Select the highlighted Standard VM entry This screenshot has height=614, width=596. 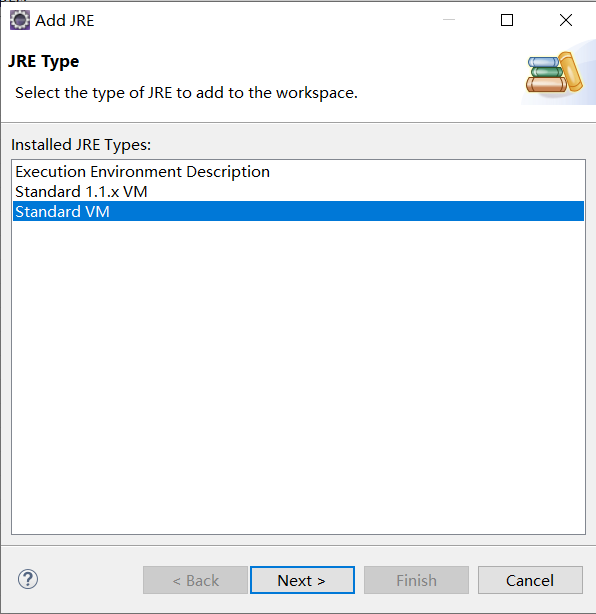tap(298, 211)
